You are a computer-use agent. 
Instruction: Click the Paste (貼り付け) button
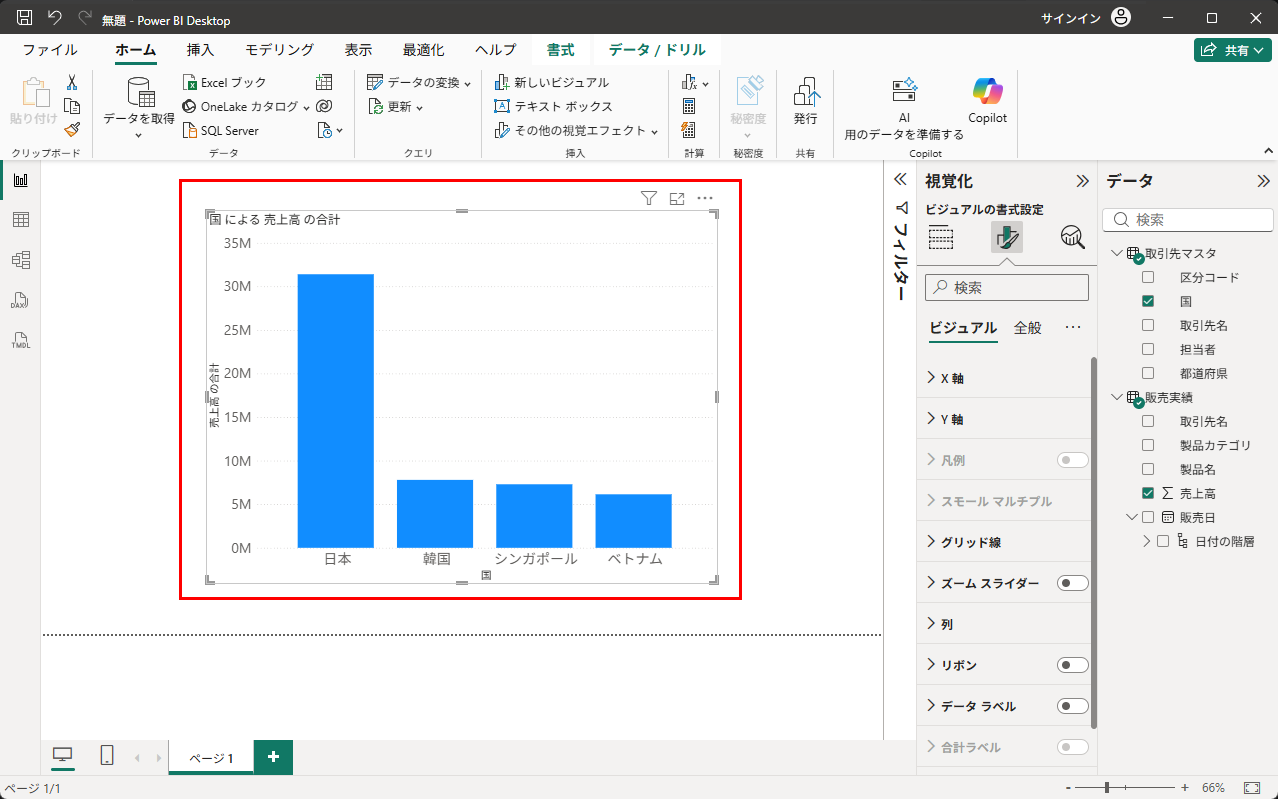(x=35, y=100)
